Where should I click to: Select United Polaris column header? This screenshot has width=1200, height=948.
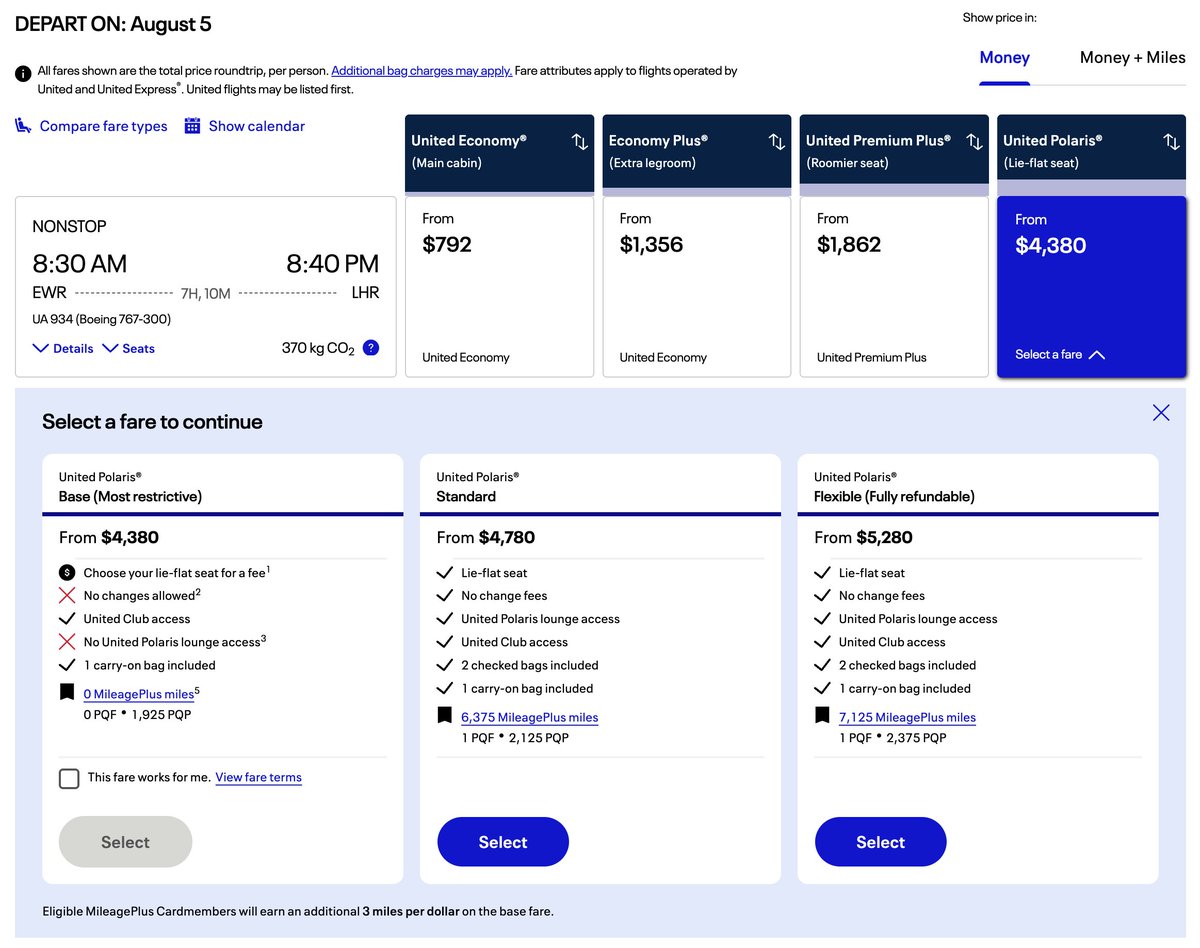[1092, 153]
